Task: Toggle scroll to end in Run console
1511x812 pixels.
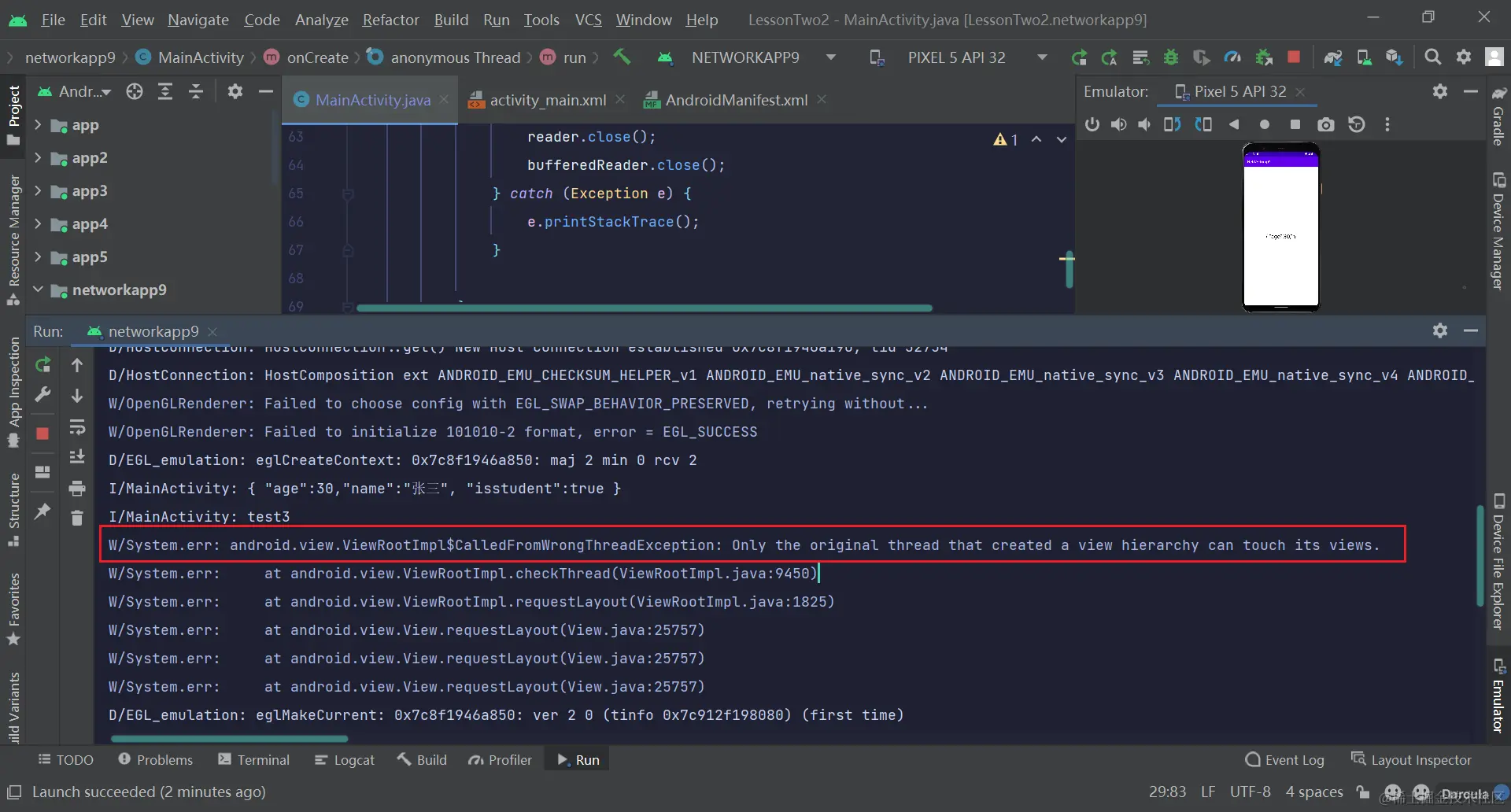Action: (77, 457)
